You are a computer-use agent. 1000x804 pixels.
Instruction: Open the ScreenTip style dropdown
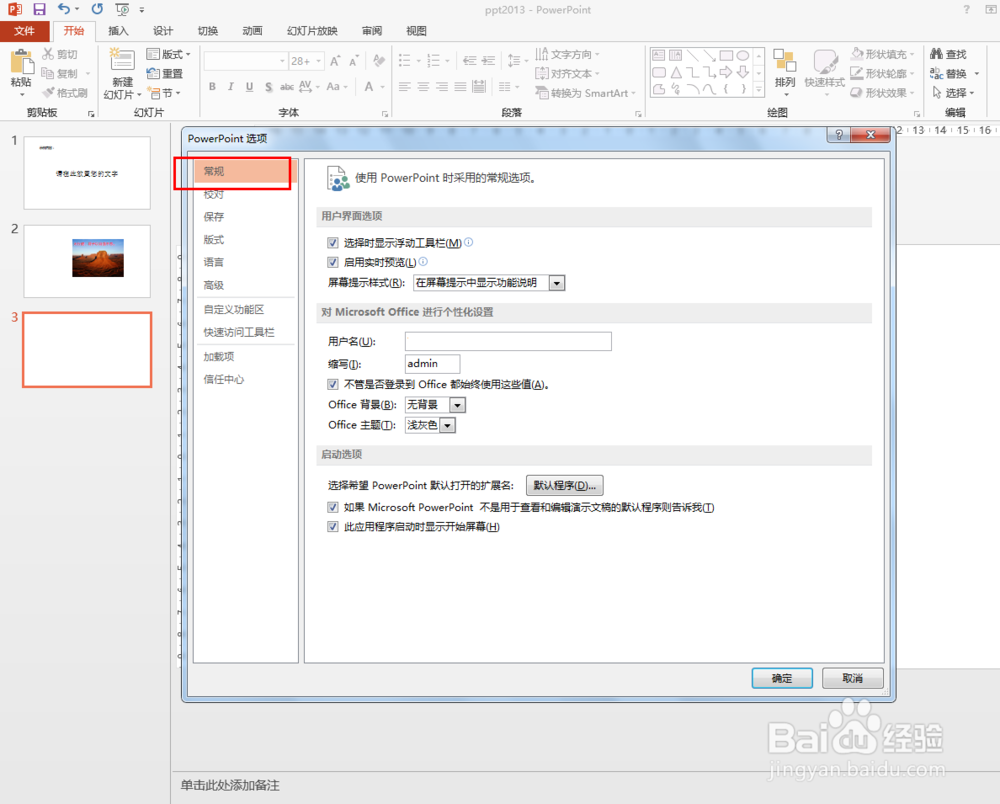pyautogui.click(x=557, y=283)
